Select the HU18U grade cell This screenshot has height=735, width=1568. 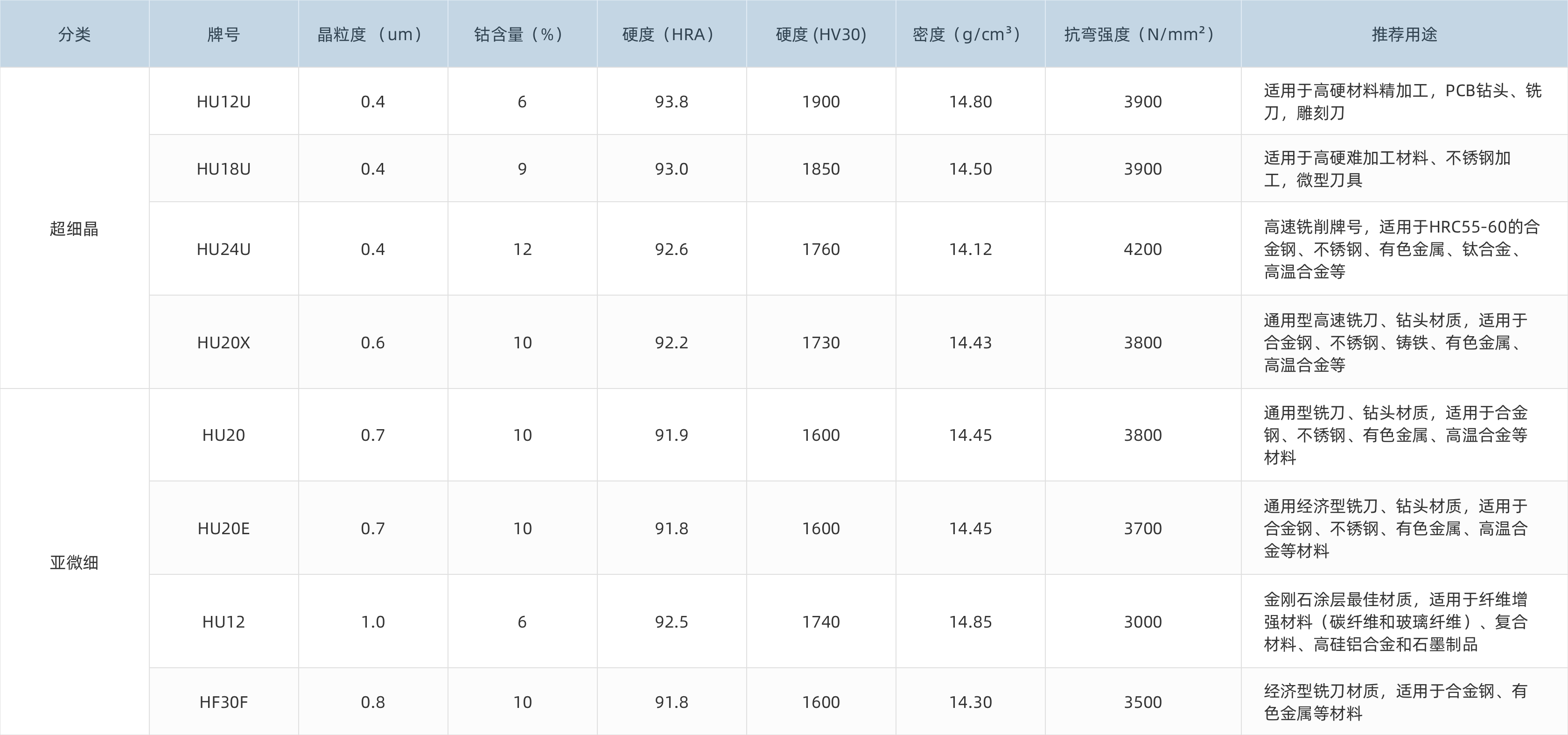pos(224,169)
